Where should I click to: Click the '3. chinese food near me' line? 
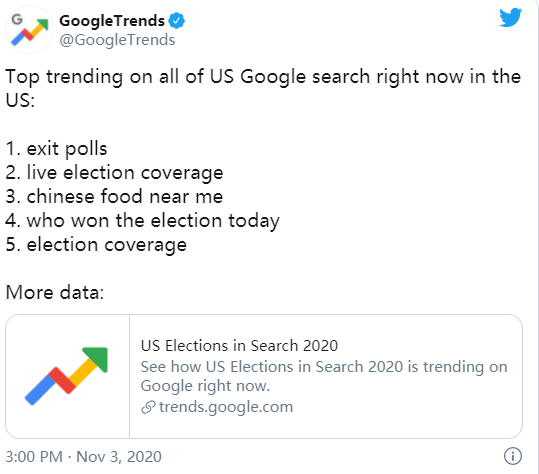[x=114, y=197]
